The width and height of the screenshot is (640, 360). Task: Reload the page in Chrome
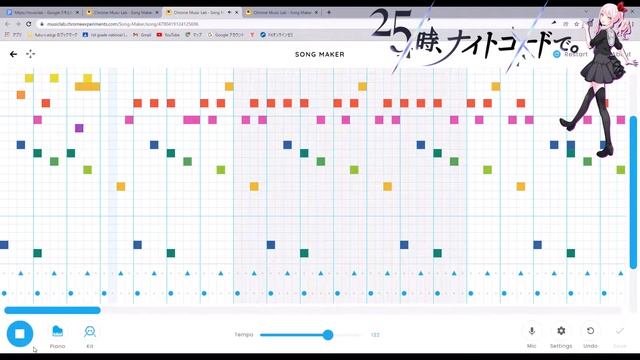pos(29,24)
